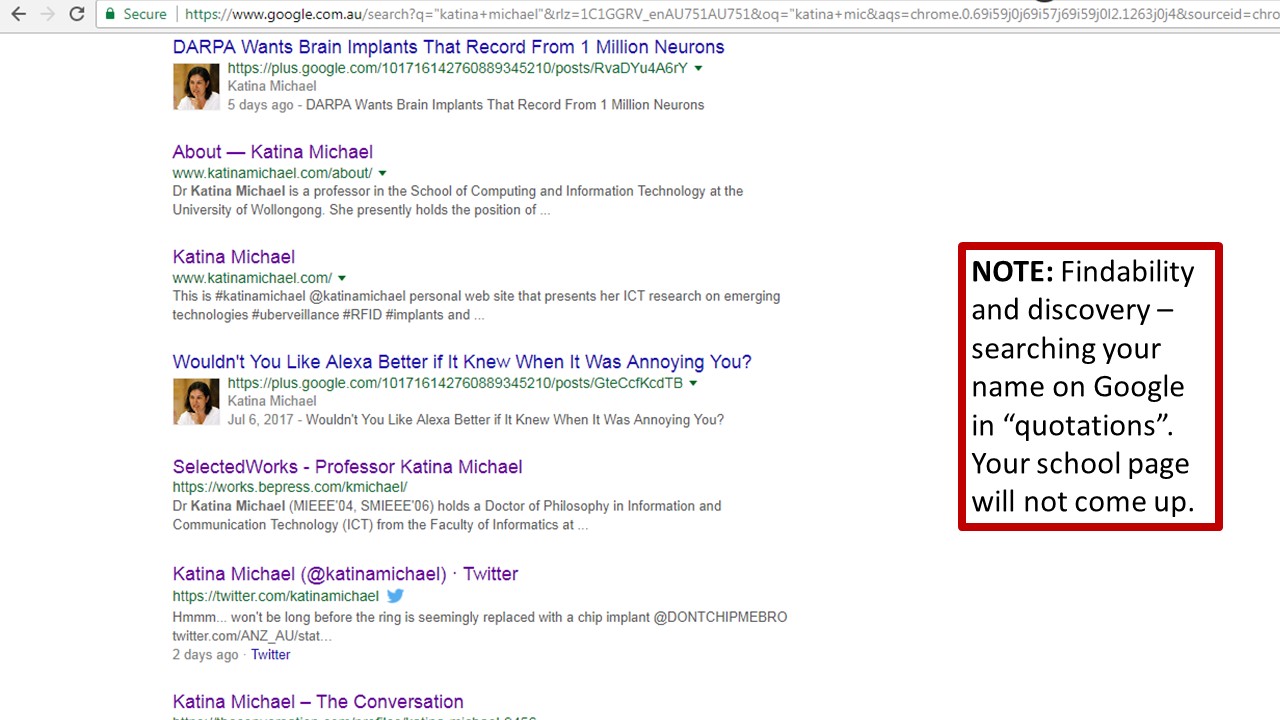Viewport: 1280px width, 720px height.
Task: Click the 'twitter.com/ANZ_AU/stat...' snippet text
Action: pos(252,636)
